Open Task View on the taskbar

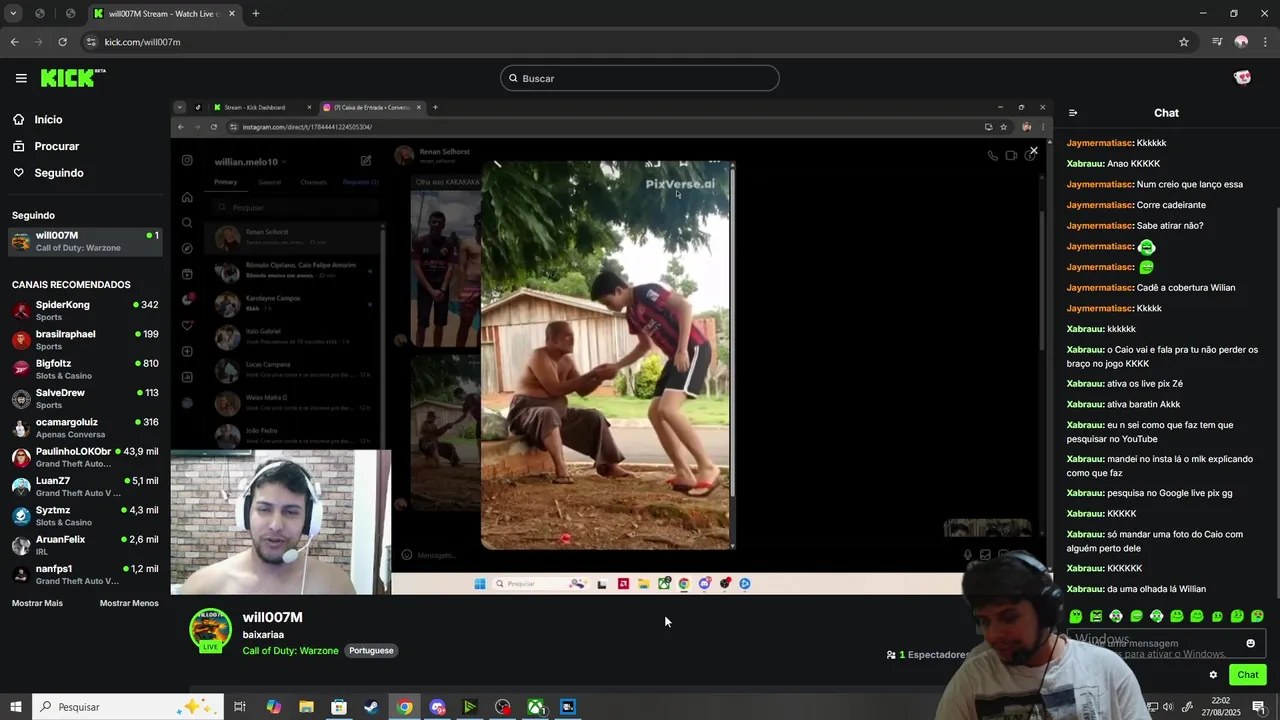click(x=240, y=707)
